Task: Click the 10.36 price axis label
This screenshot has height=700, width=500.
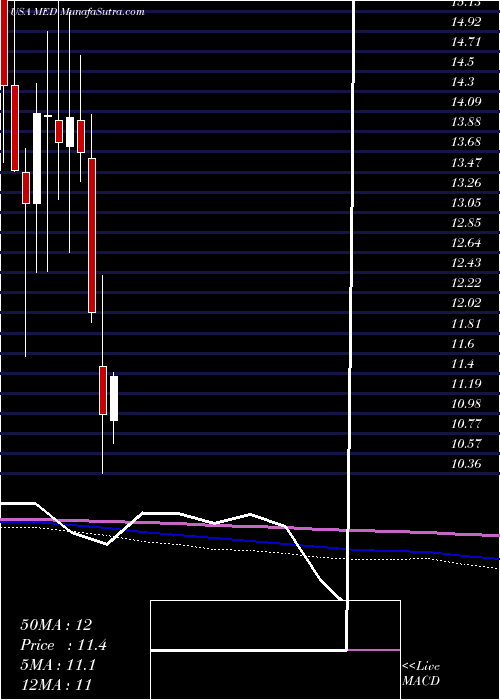Action: pyautogui.click(x=467, y=464)
